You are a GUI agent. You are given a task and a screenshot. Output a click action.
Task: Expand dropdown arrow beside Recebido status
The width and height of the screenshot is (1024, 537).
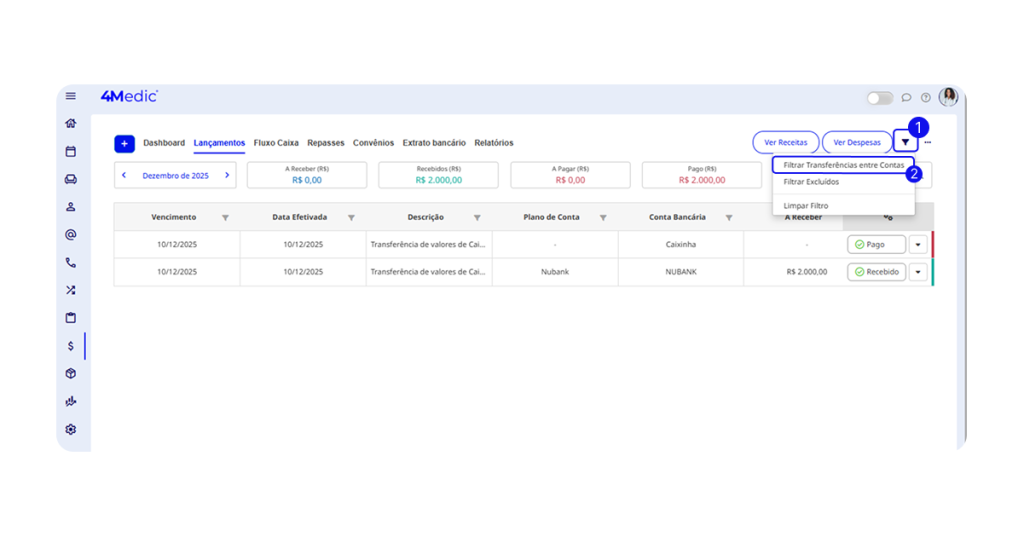918,272
